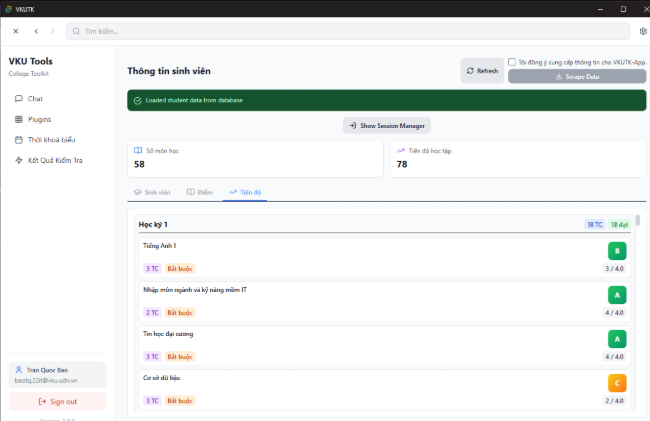This screenshot has height=421, width=650.
Task: Click the 3 / 4.0 score of Tiếng Anh 1
Action: click(x=614, y=269)
